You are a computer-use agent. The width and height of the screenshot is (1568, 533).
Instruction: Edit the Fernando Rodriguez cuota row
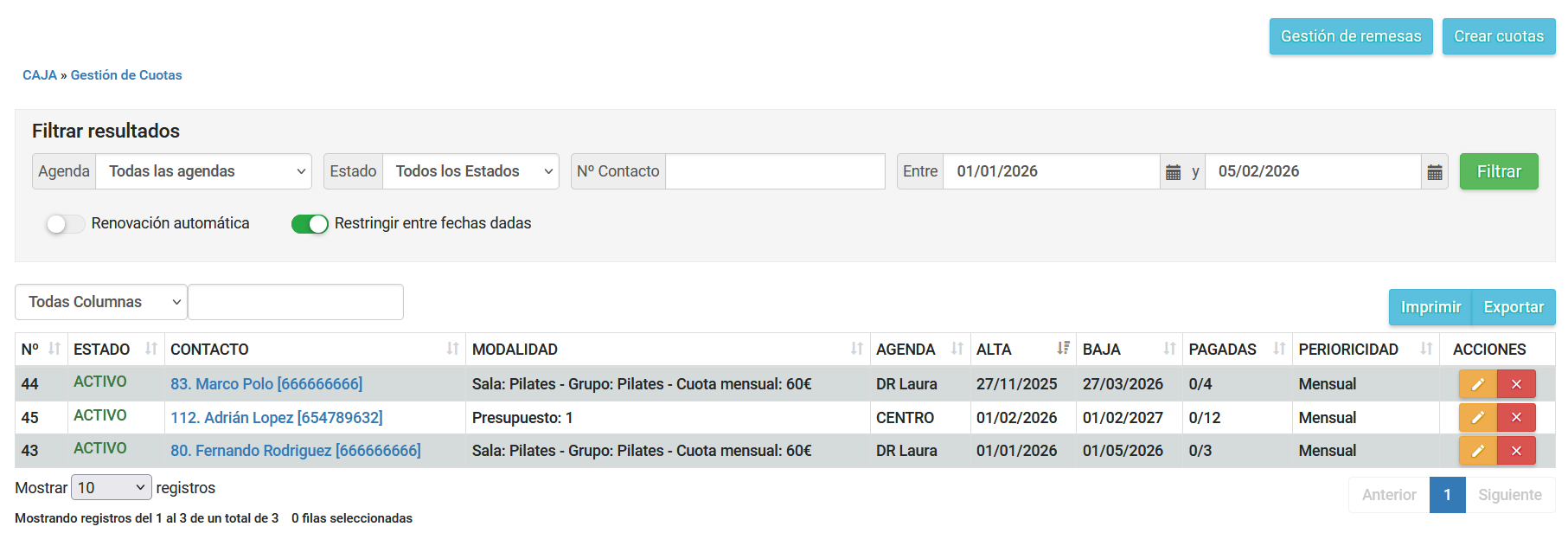point(1477,451)
